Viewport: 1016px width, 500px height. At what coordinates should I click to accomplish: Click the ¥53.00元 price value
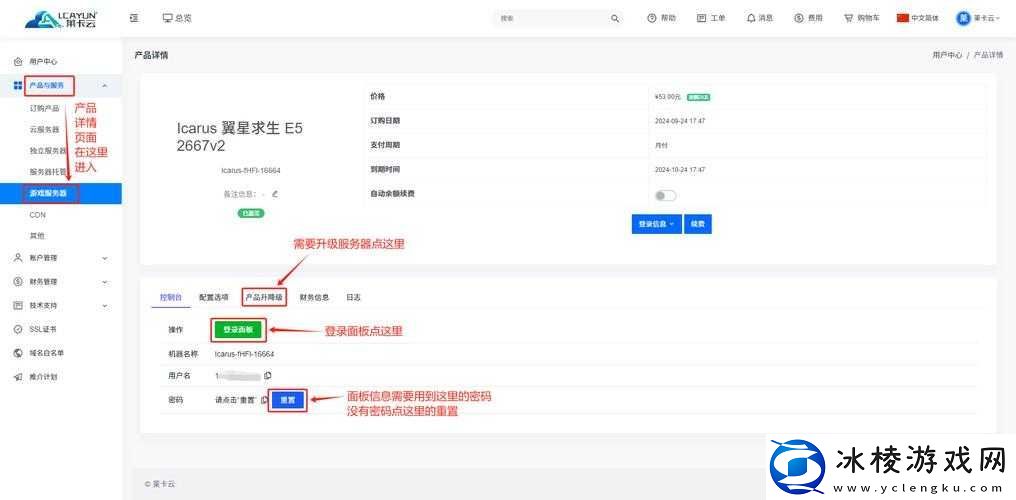[667, 97]
